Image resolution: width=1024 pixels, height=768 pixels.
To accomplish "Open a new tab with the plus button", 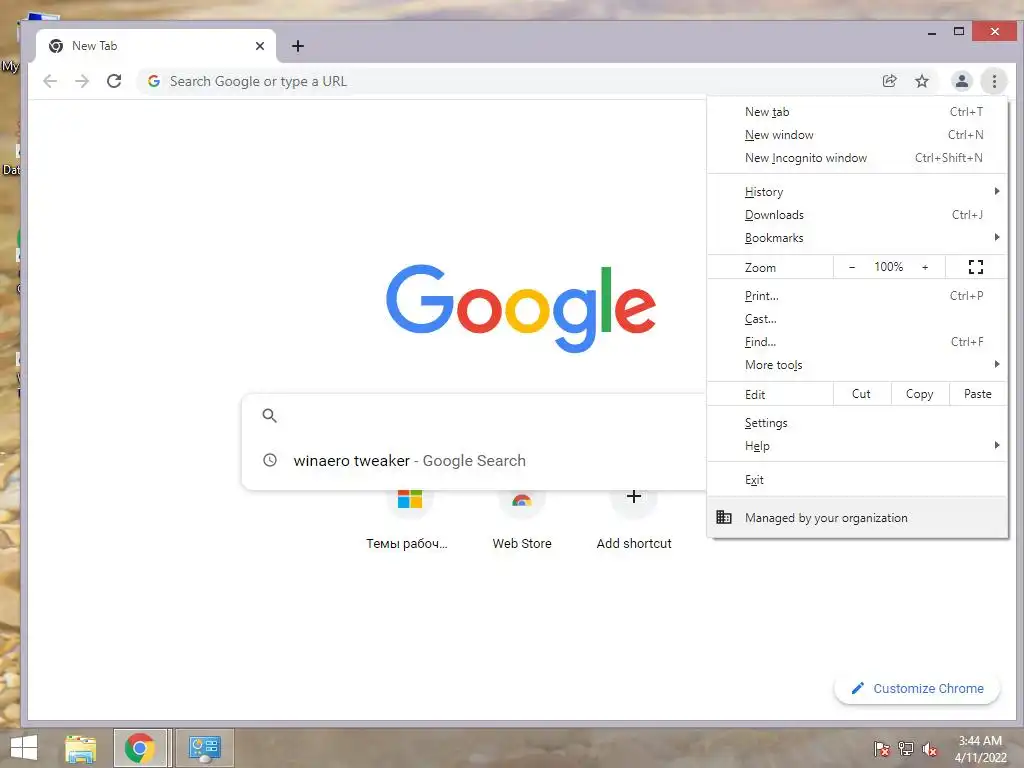I will coord(298,46).
